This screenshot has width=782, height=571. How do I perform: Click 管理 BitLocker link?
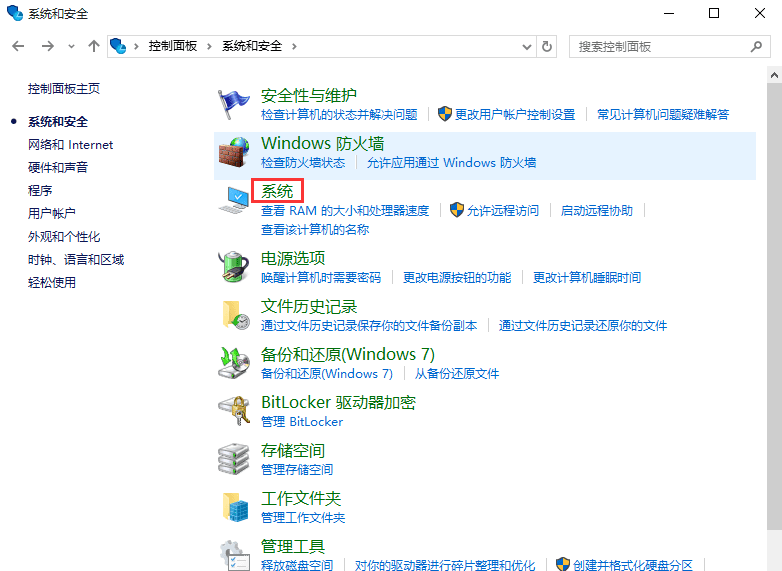point(302,421)
